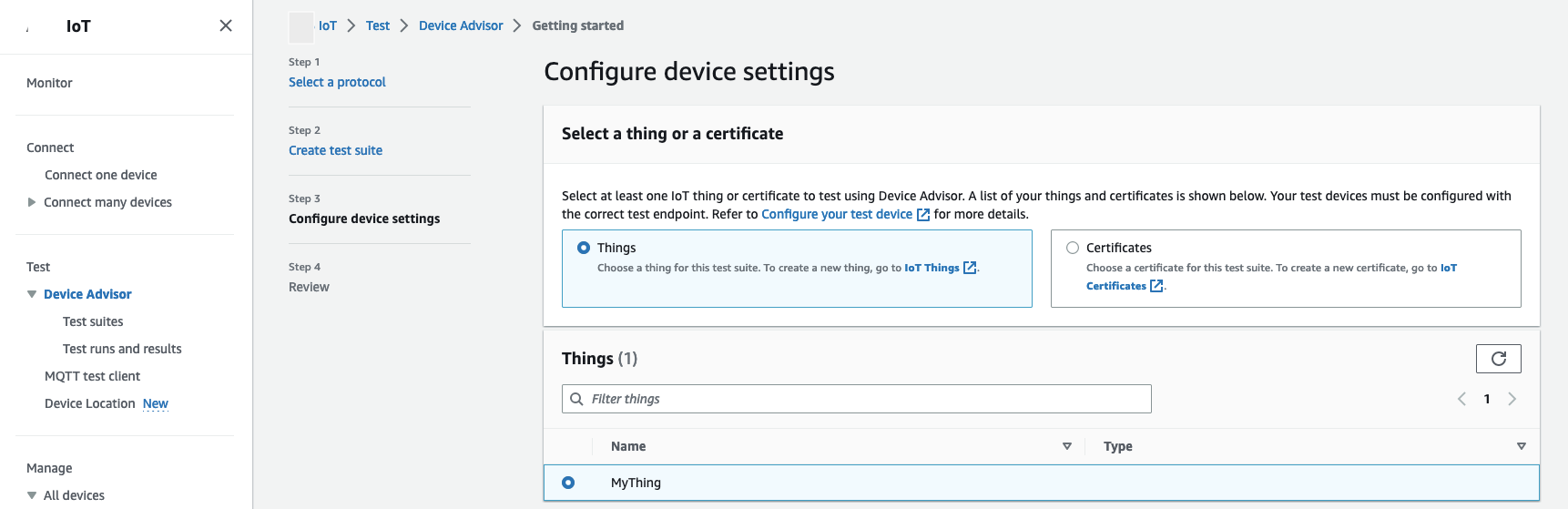Navigate to Device Advisor breadcrumb
Screen dimensions: 1568x509
pyautogui.click(x=461, y=25)
